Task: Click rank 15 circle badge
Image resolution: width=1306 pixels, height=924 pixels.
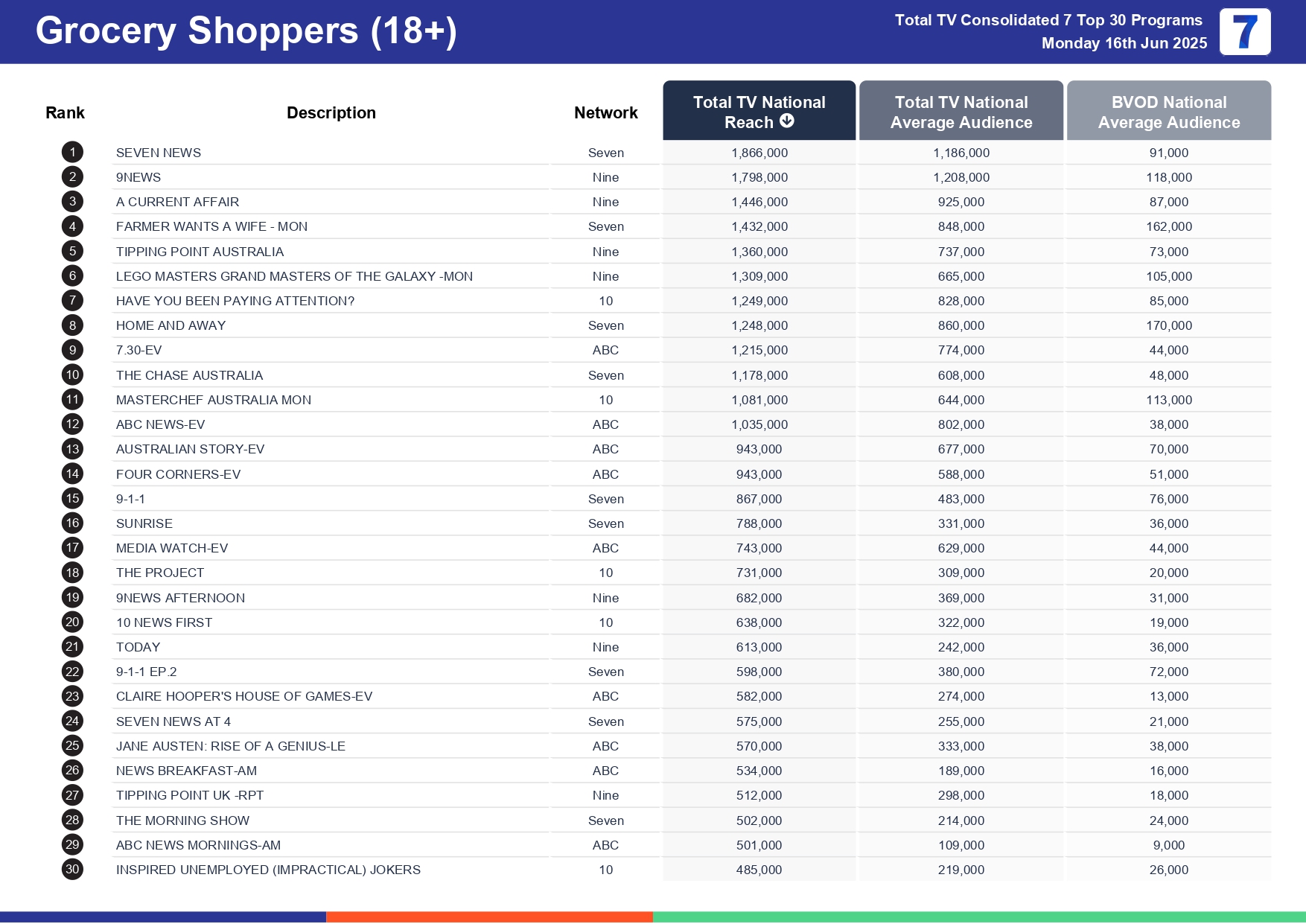Action: [x=72, y=499]
